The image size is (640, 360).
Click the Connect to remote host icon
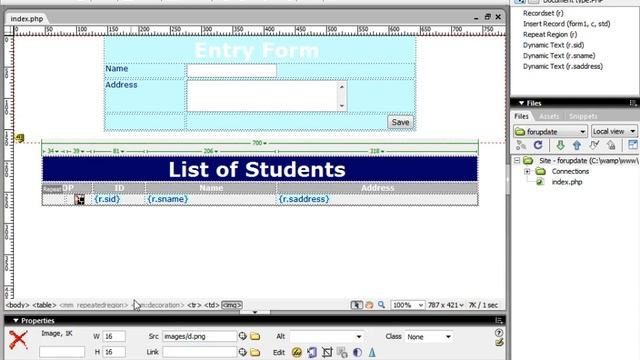pos(521,145)
